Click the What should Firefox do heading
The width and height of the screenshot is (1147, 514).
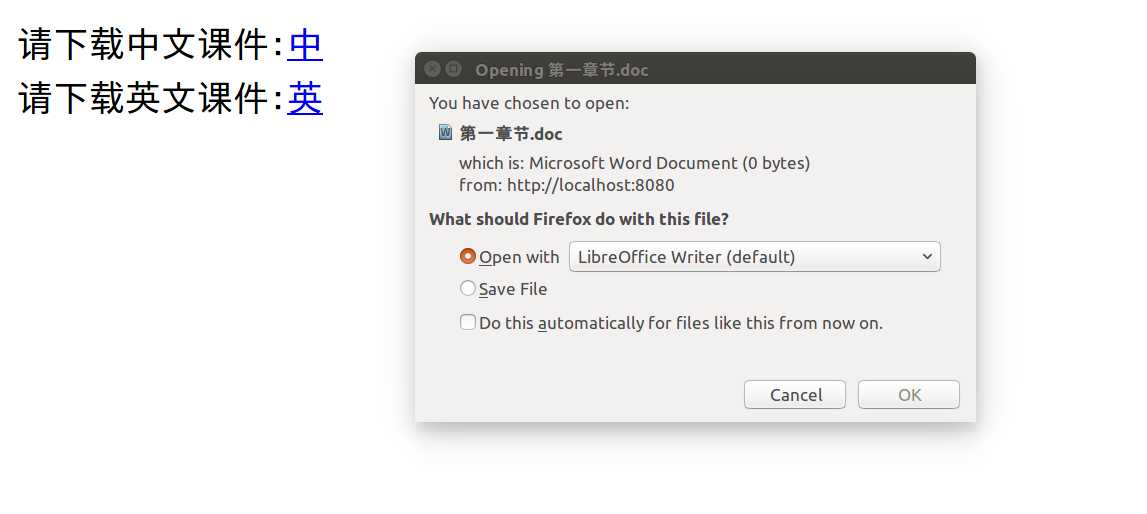click(x=579, y=219)
